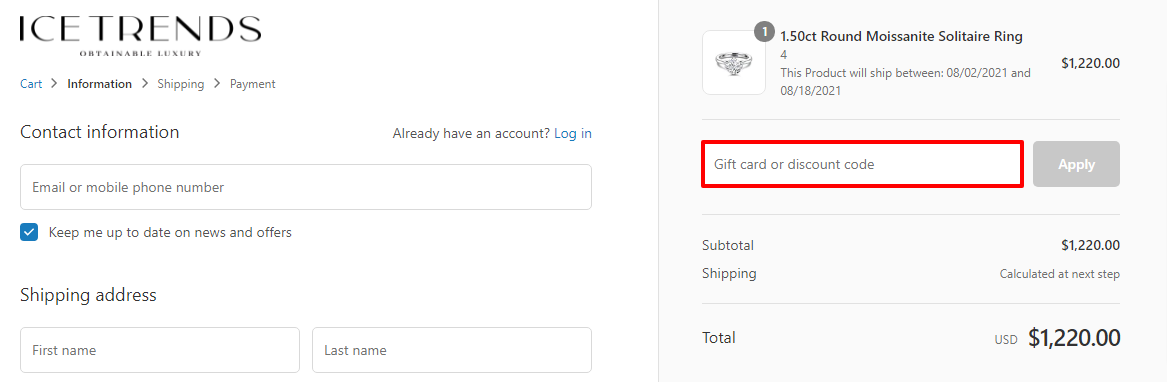Open the moissanite ring product thumbnail

(x=734, y=63)
